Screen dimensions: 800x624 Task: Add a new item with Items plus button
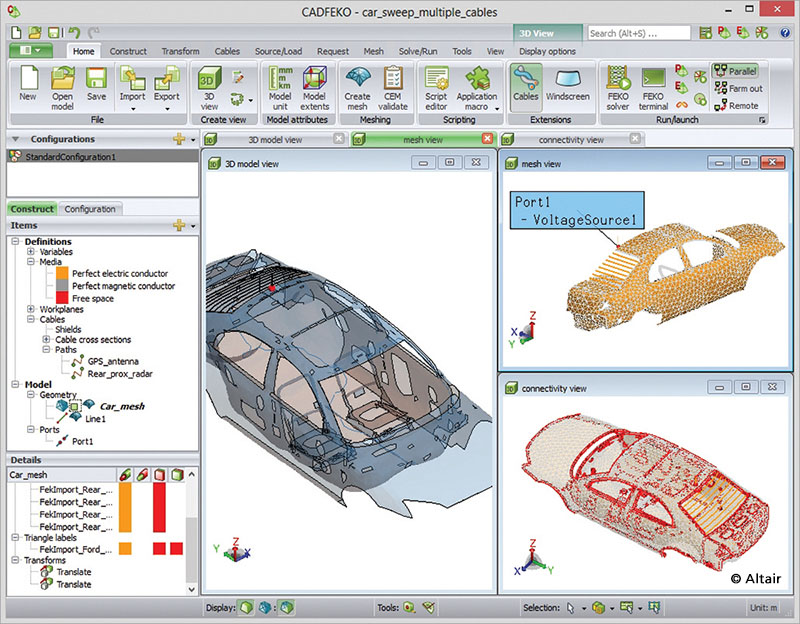(179, 225)
